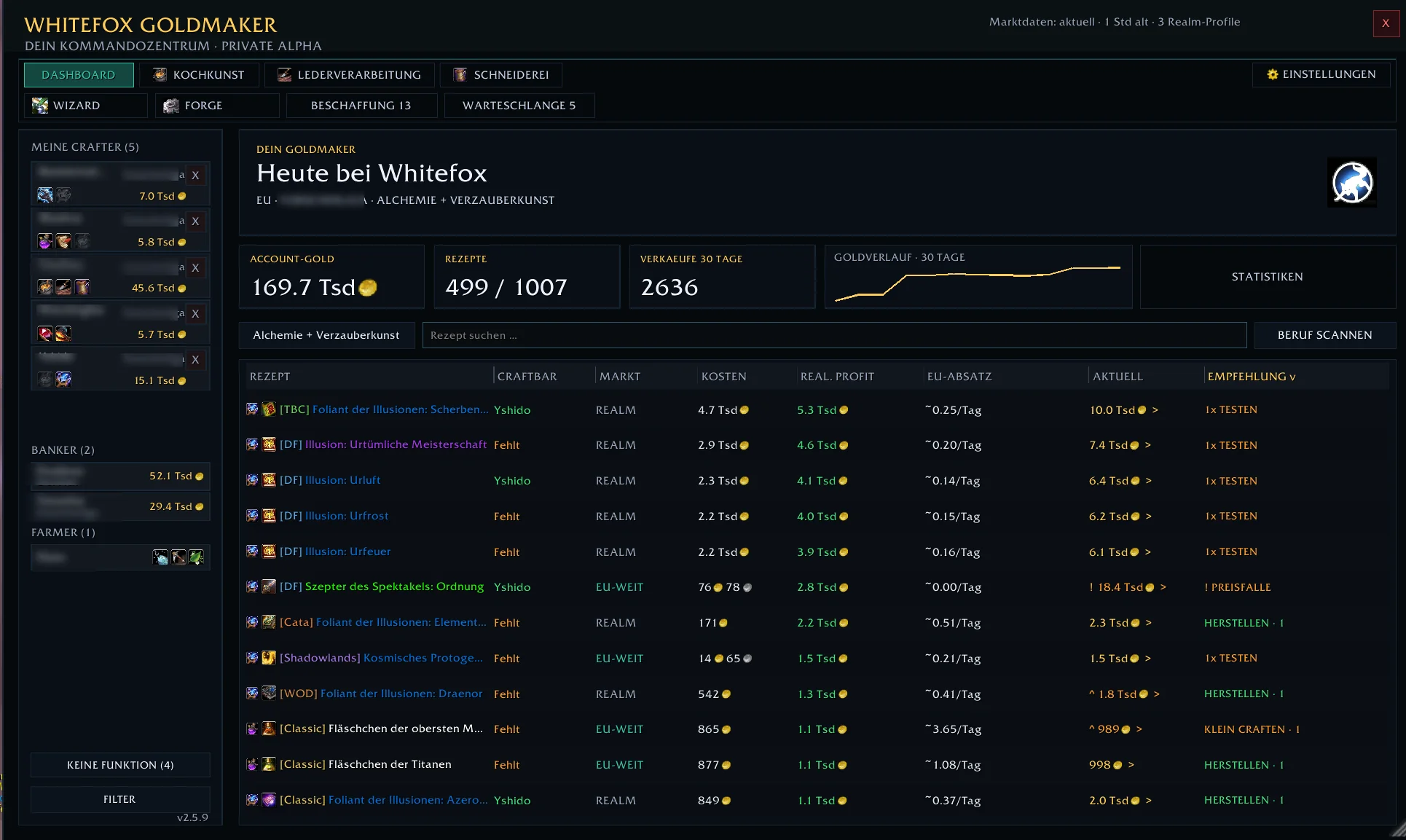The width and height of the screenshot is (1406, 840).
Task: Click the Whitefox fox logo emblem
Action: pyautogui.click(x=1352, y=182)
